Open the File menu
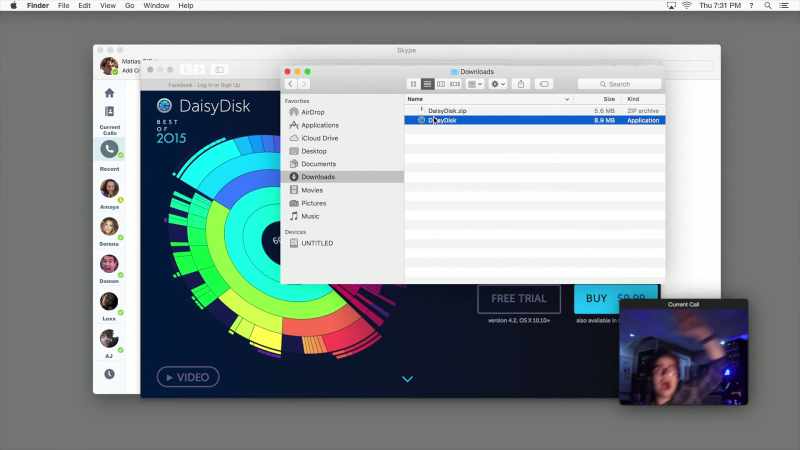The width and height of the screenshot is (800, 450). pos(63,6)
